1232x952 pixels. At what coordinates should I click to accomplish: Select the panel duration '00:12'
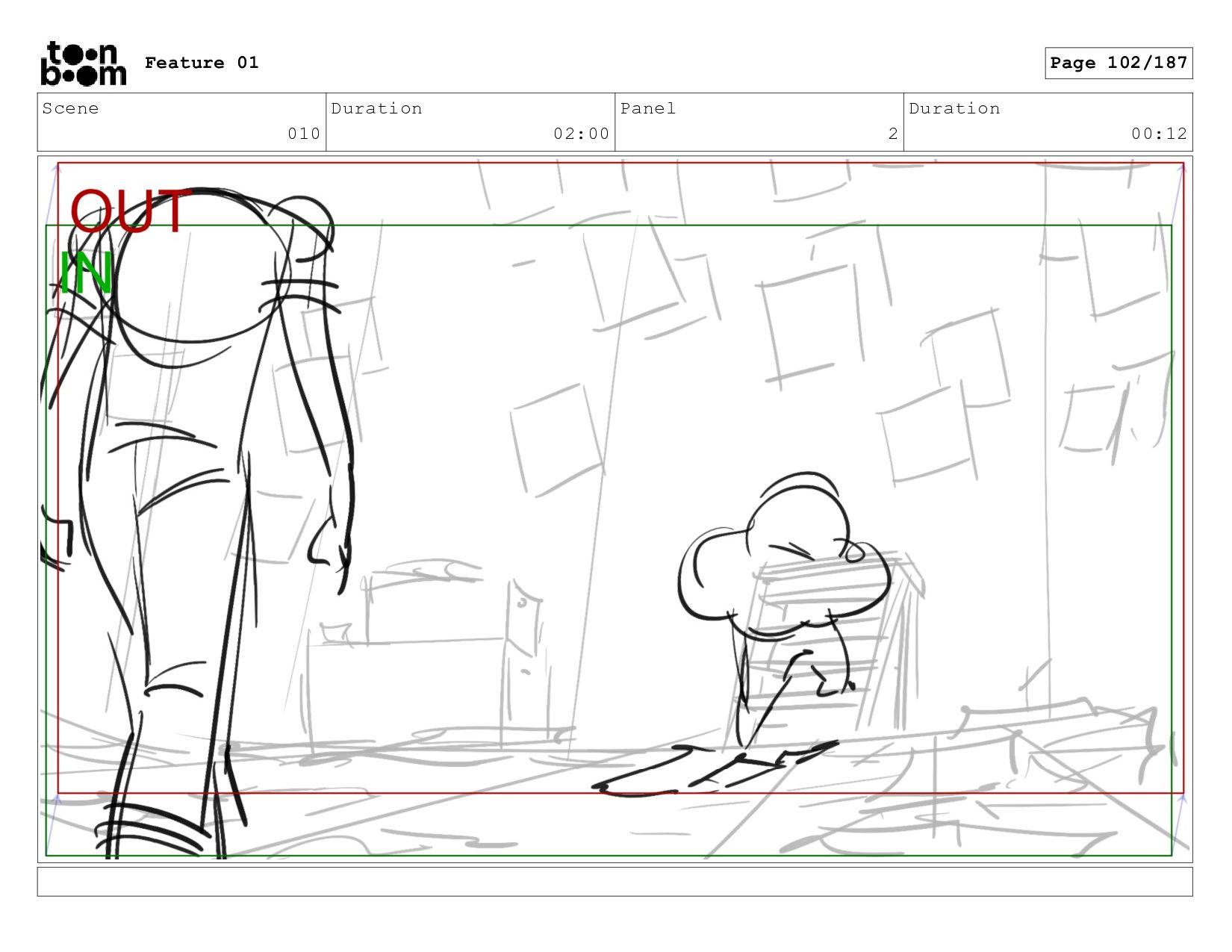(1159, 134)
